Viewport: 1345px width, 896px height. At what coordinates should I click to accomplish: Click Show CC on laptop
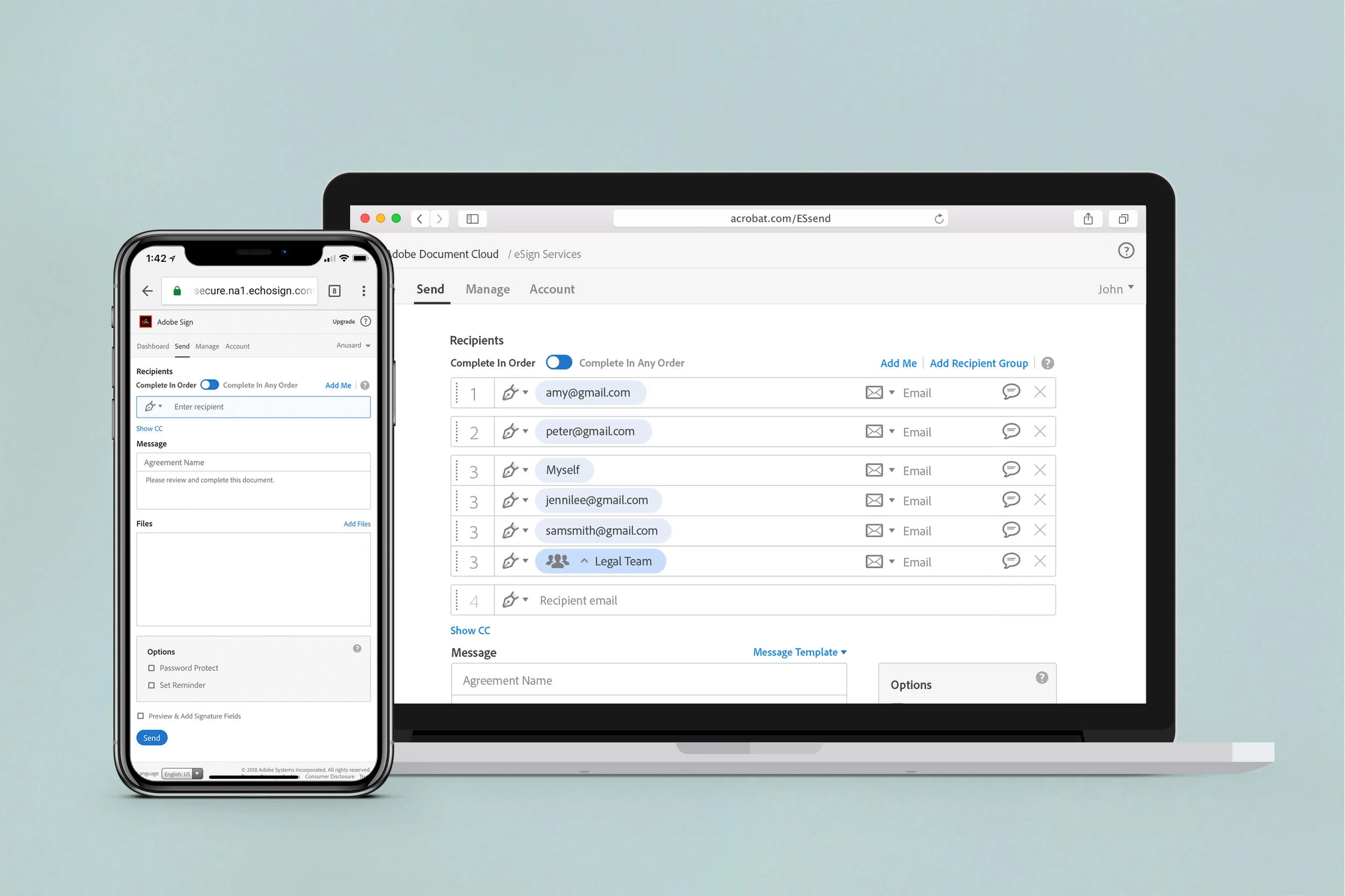[470, 630]
